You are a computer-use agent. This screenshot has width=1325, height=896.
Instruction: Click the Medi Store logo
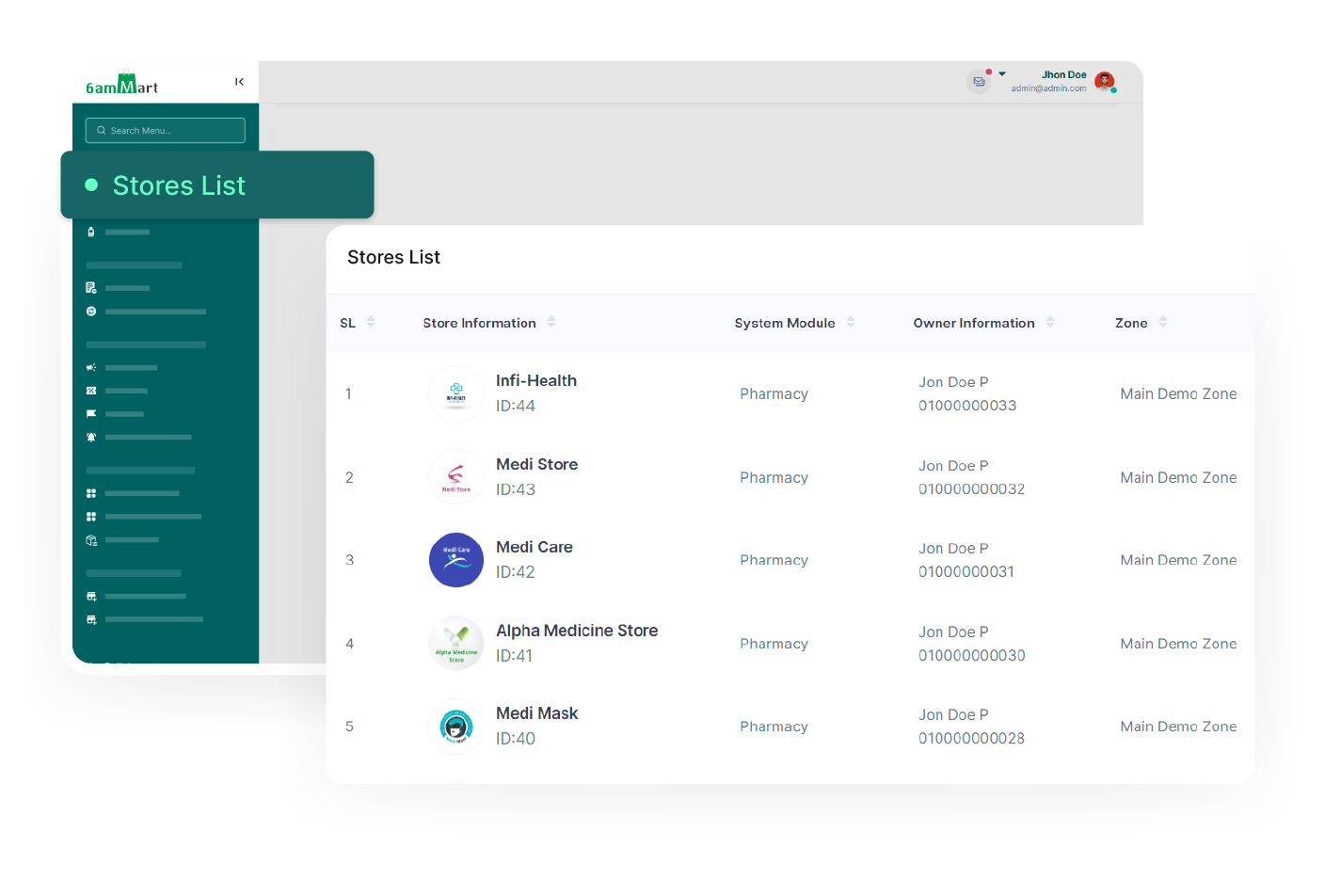click(456, 477)
